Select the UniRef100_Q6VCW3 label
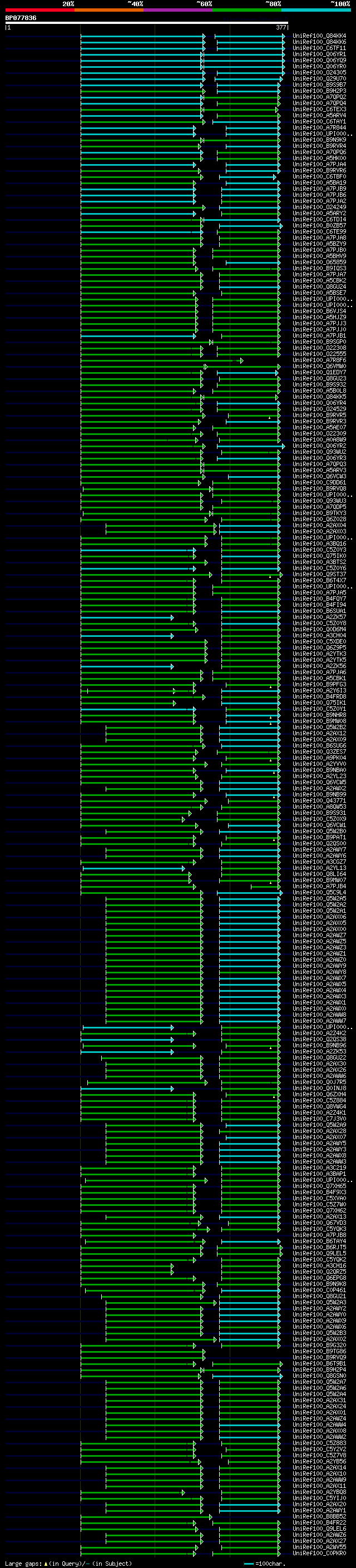This screenshot has width=356, height=1568. 319,477
